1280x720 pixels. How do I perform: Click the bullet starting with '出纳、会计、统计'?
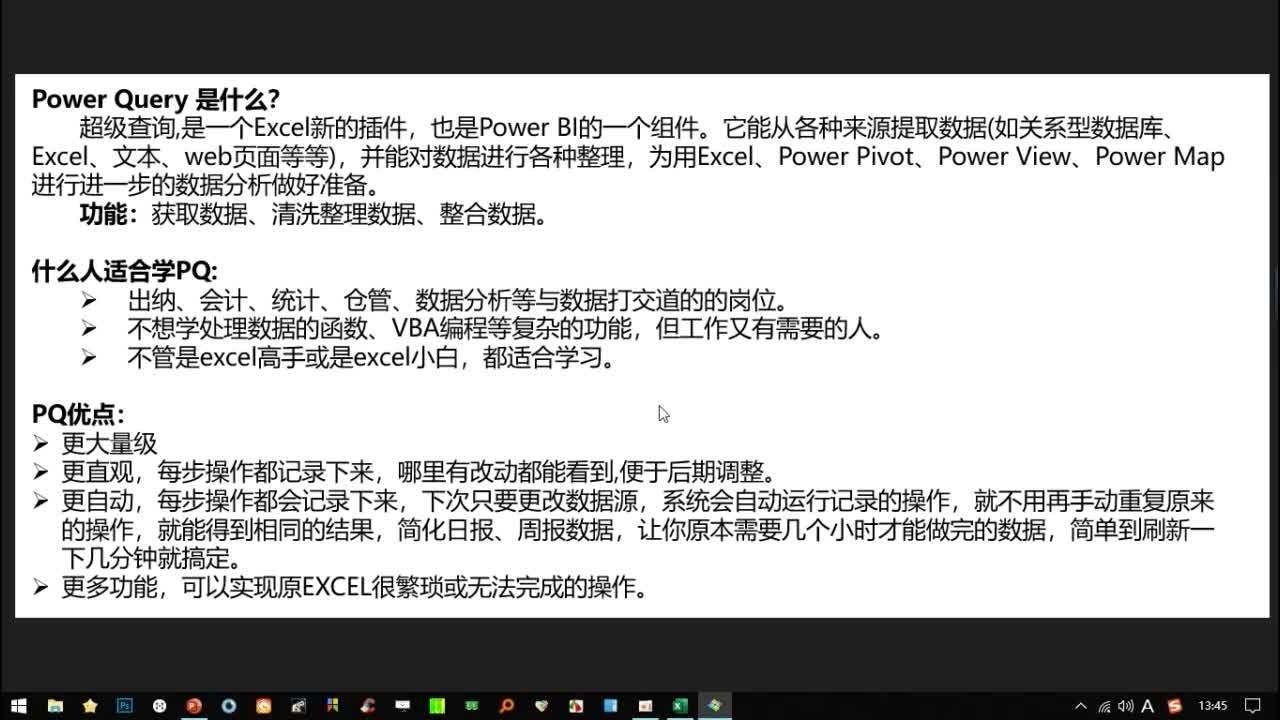[x=458, y=300]
